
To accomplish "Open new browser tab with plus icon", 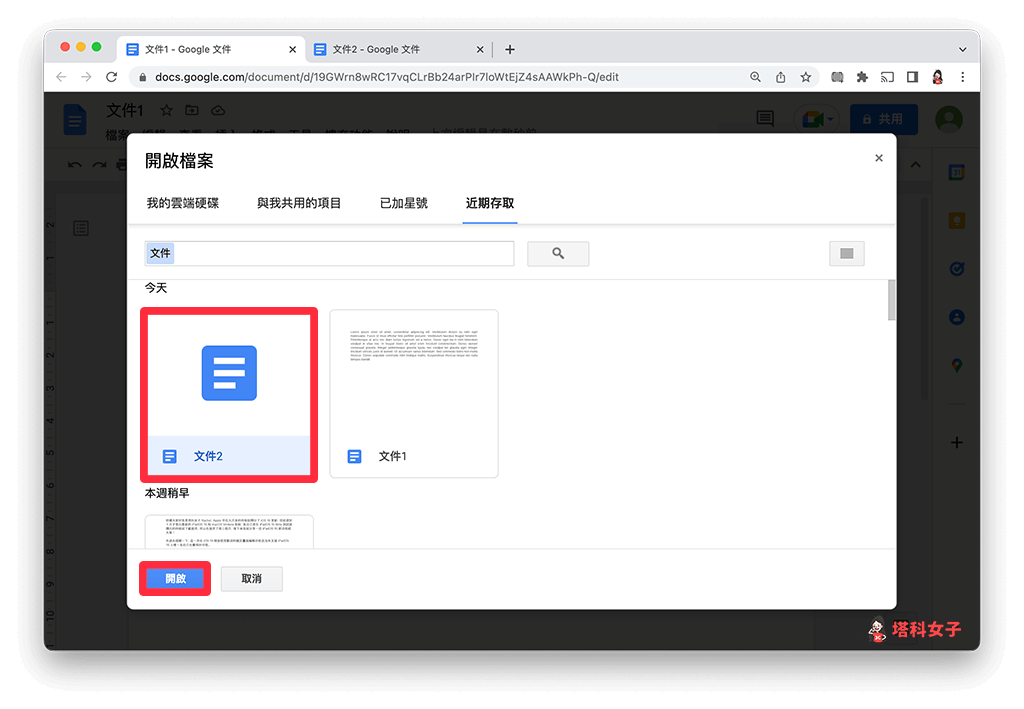I will coord(510,49).
